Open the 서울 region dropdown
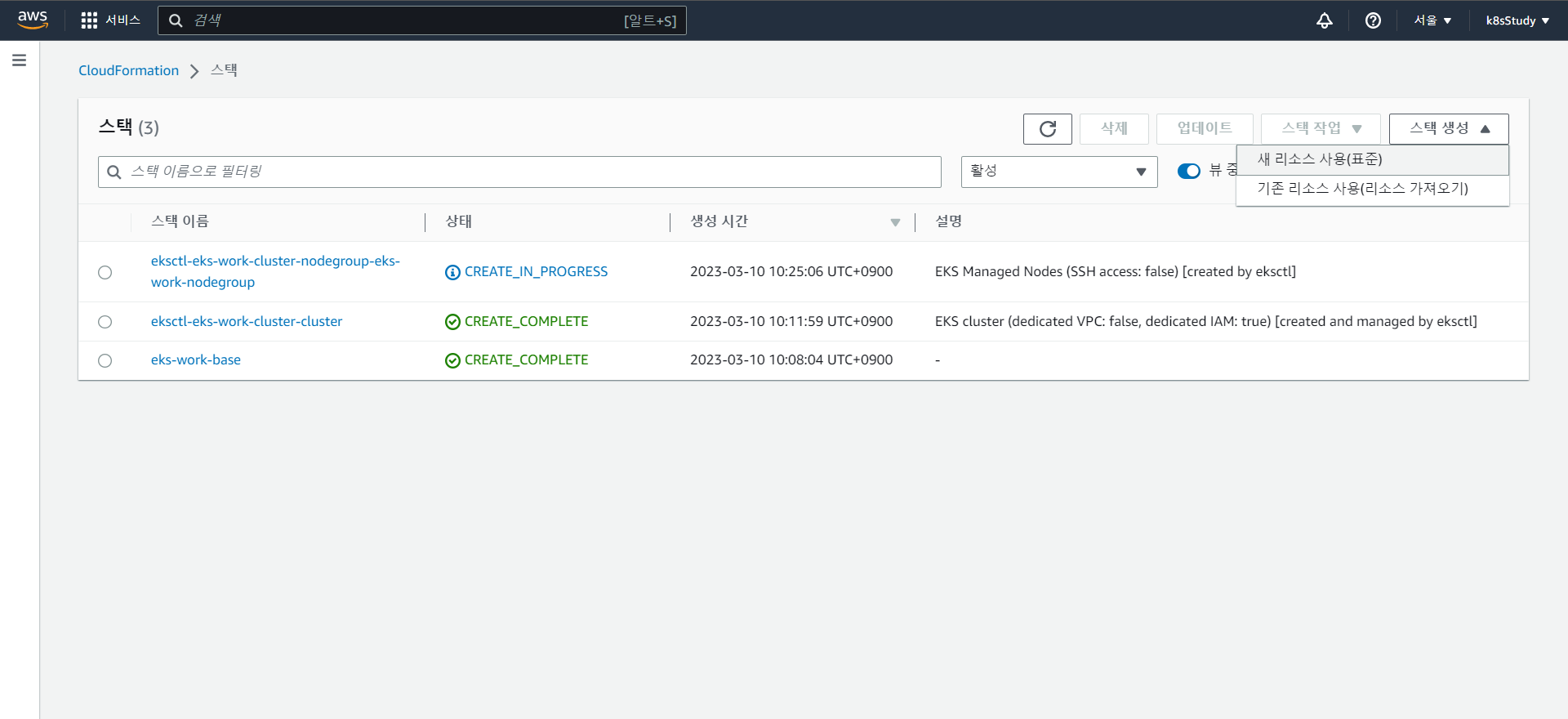Viewport: 1568px width, 719px height. 1432,20
